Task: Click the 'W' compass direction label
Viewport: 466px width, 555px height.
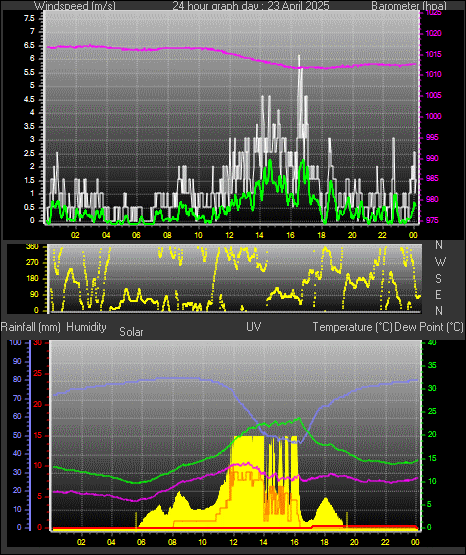Action: click(440, 262)
